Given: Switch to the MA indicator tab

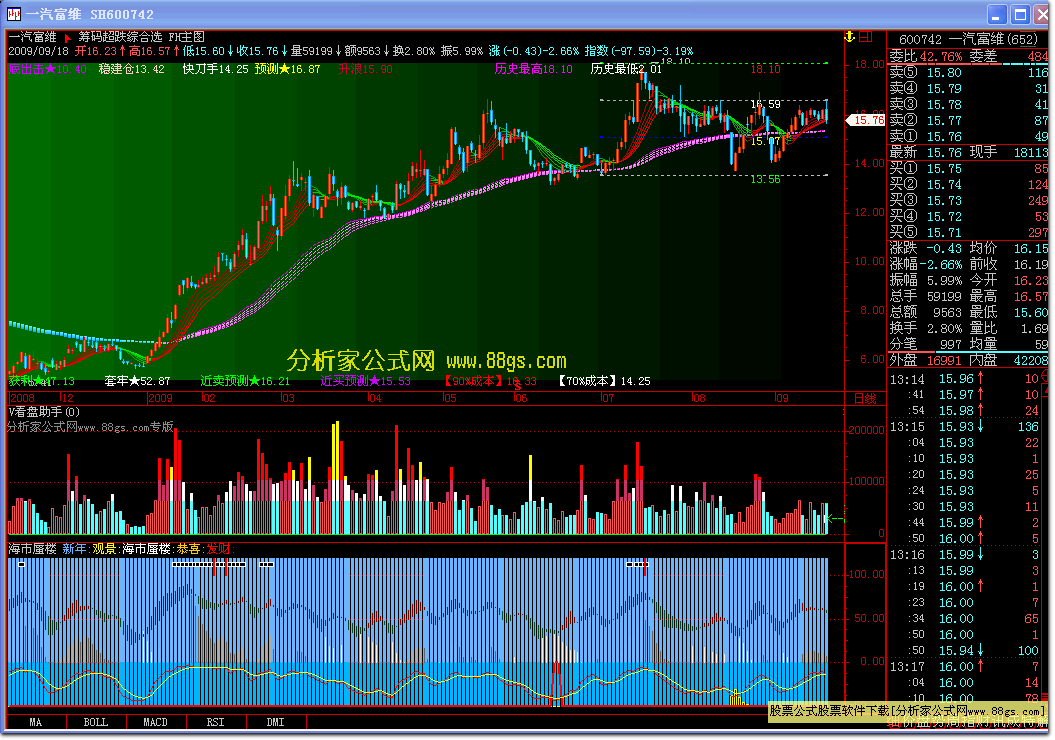Looking at the screenshot, I should (x=36, y=722).
